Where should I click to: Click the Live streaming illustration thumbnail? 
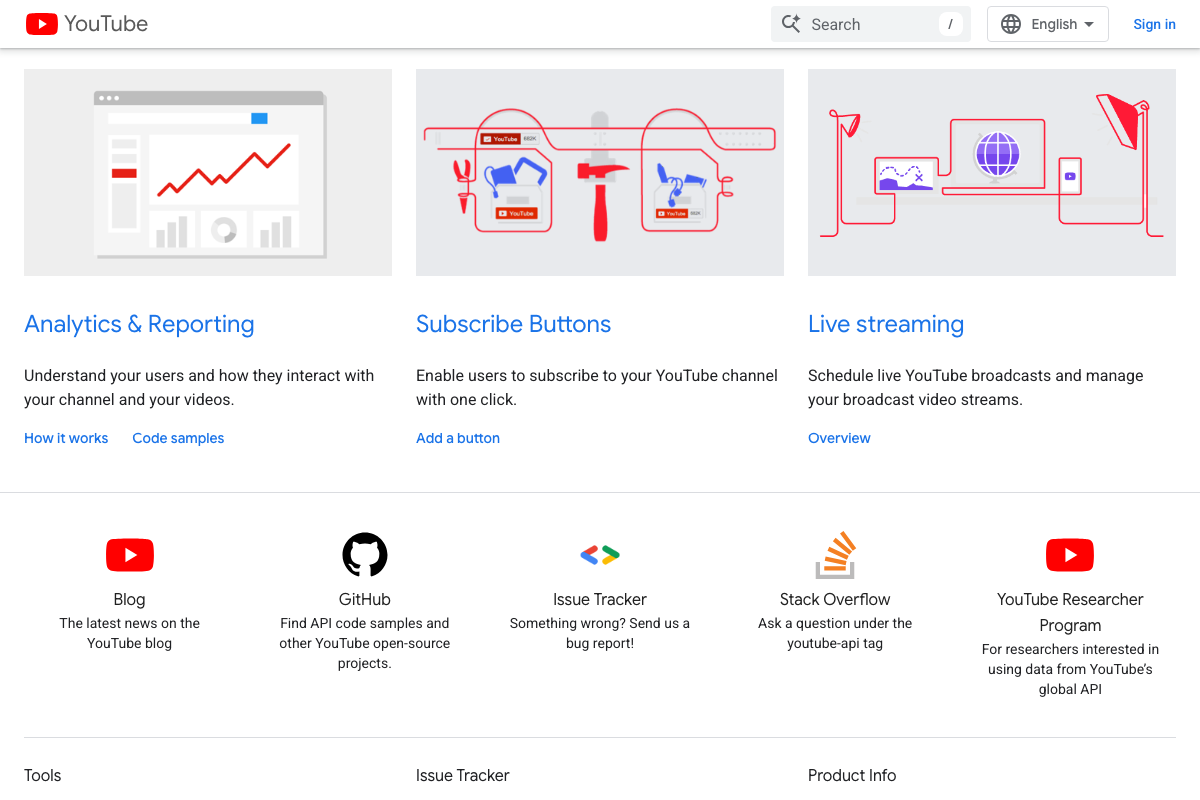[x=992, y=172]
